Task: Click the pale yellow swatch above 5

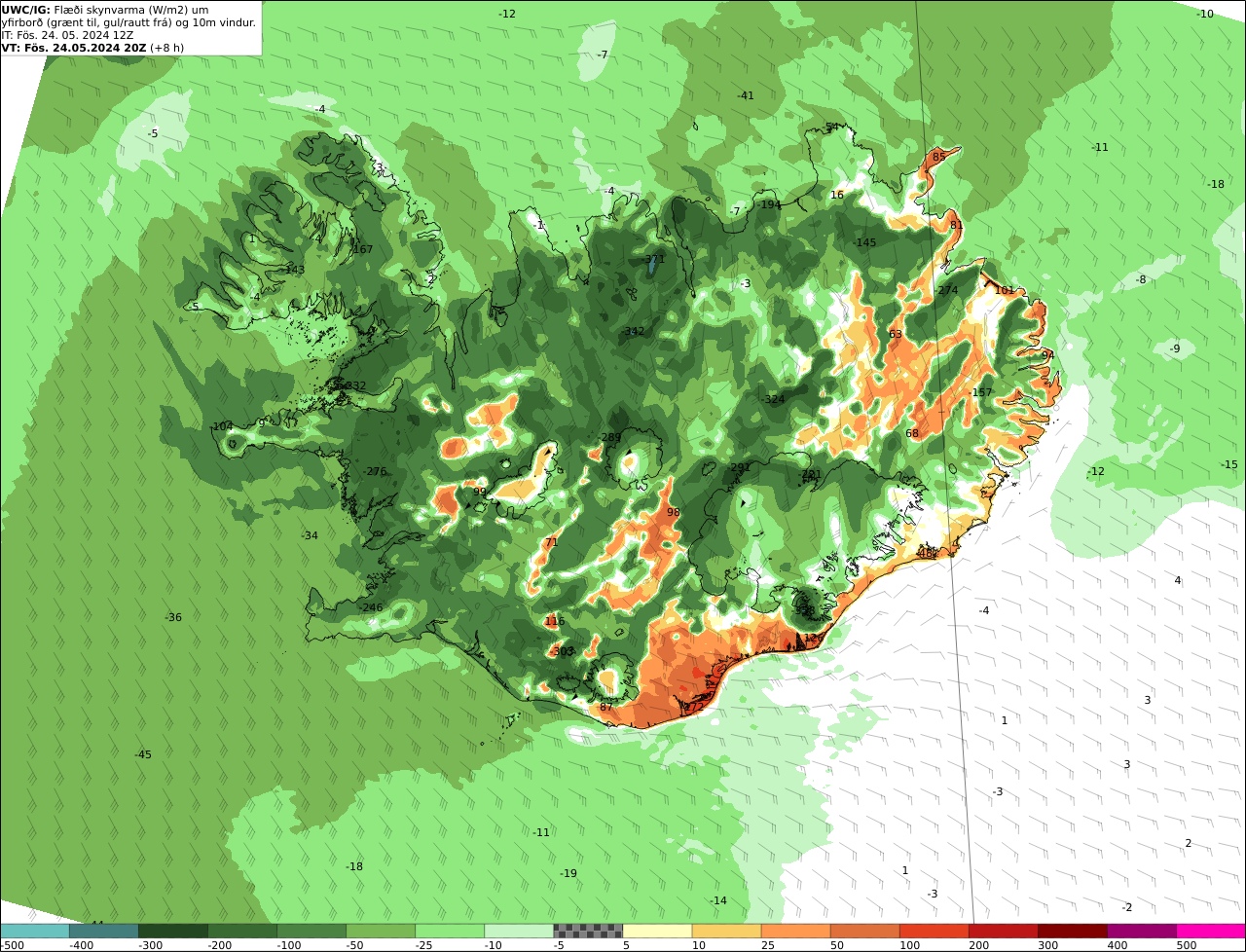Action: pyautogui.click(x=657, y=931)
